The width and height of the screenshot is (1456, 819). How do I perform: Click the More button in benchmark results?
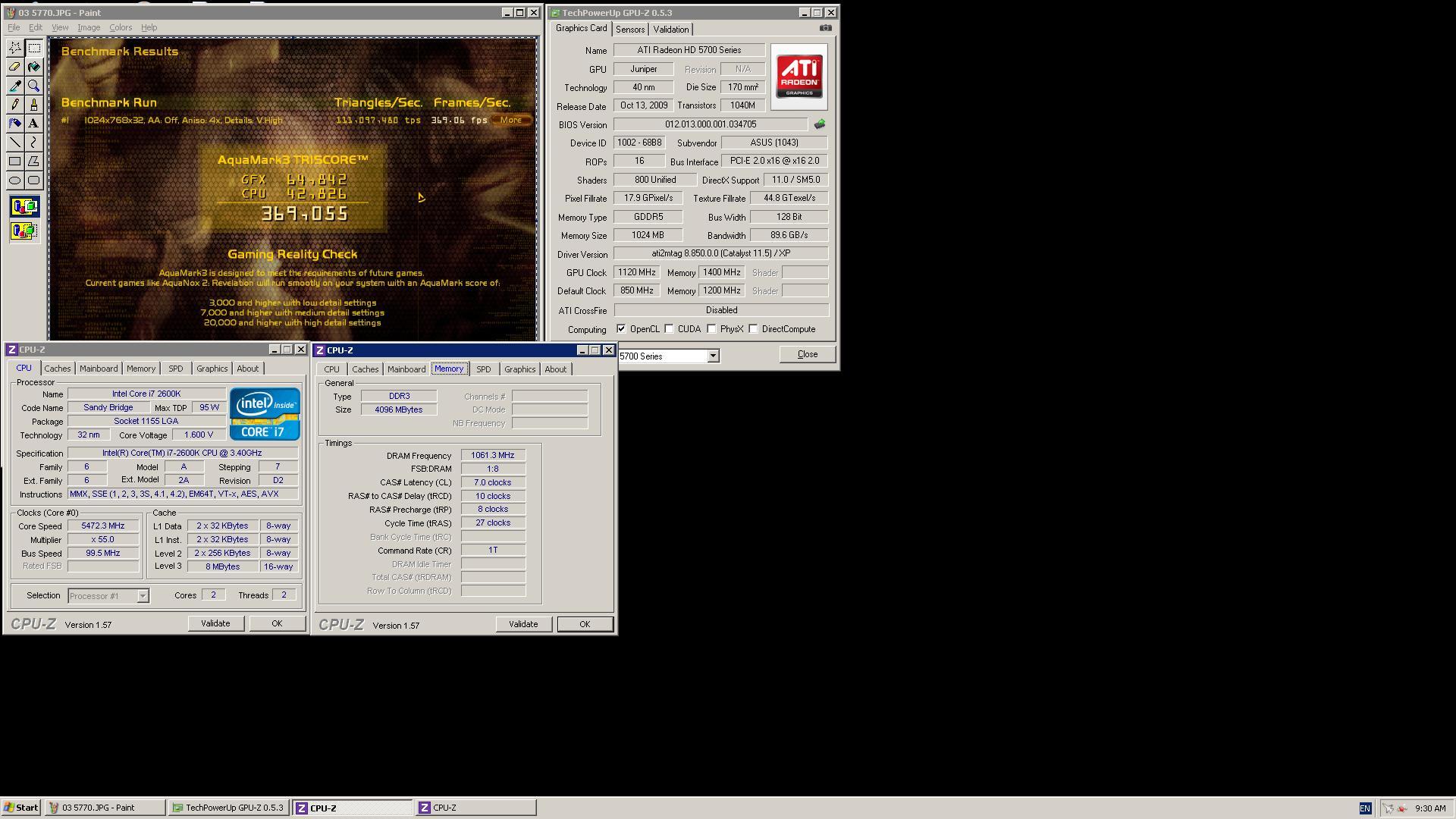[x=511, y=120]
